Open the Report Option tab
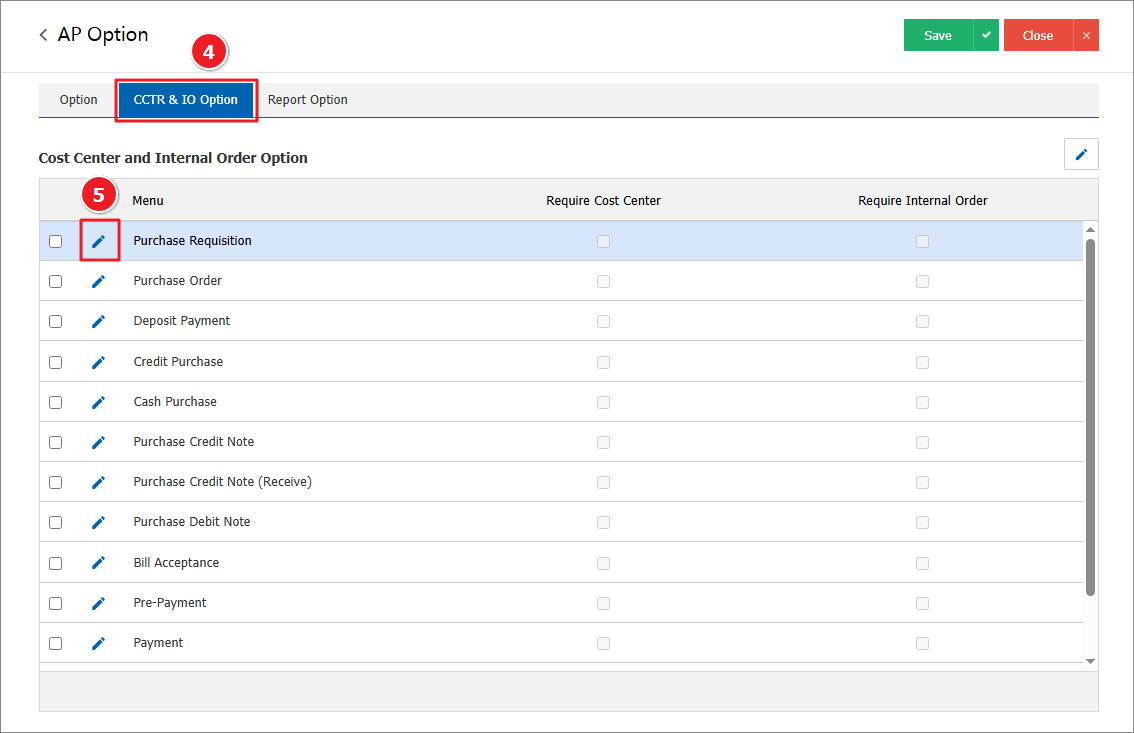 click(x=307, y=100)
